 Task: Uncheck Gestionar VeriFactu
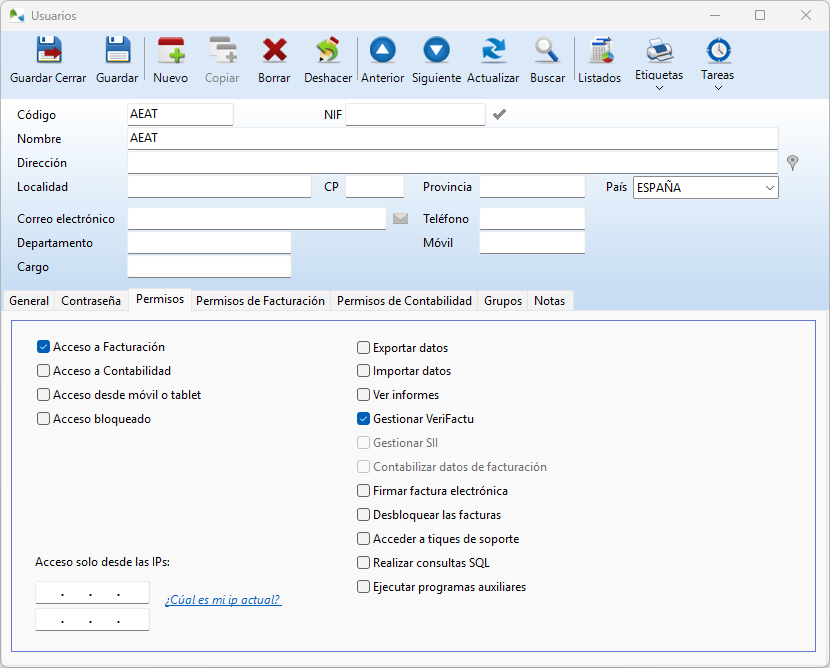click(364, 419)
